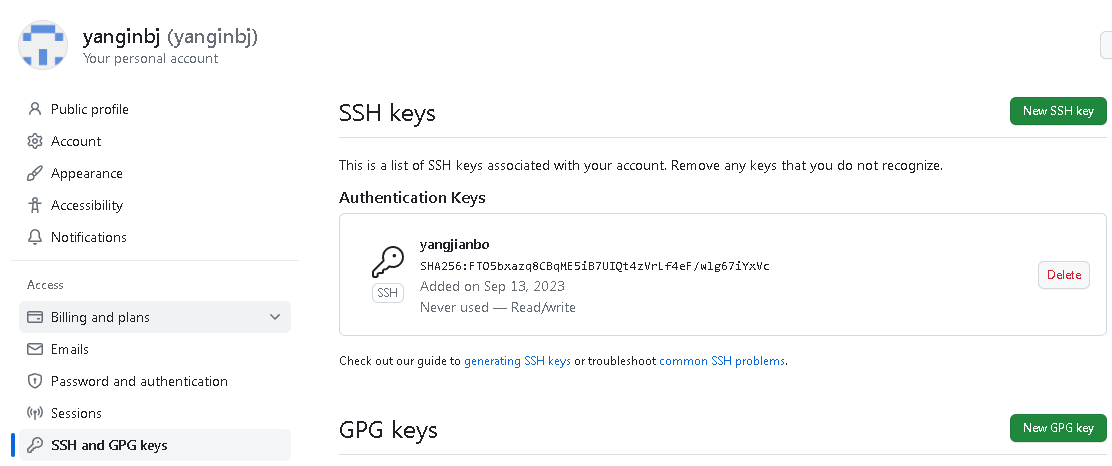Click the Public profile person icon
This screenshot has height=466, width=1112.
pos(35,109)
